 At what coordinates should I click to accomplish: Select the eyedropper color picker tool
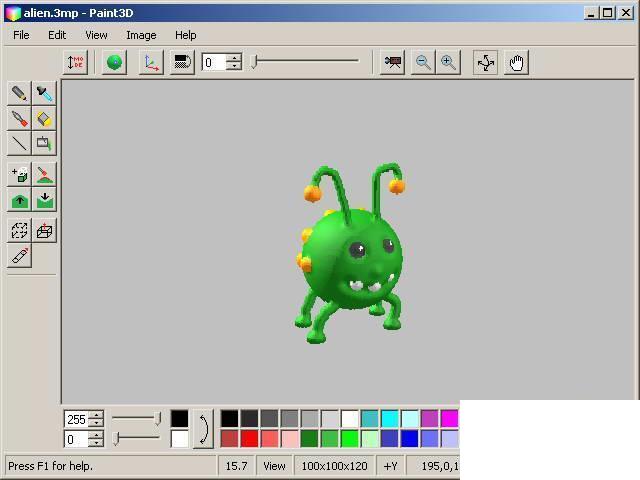tap(44, 93)
